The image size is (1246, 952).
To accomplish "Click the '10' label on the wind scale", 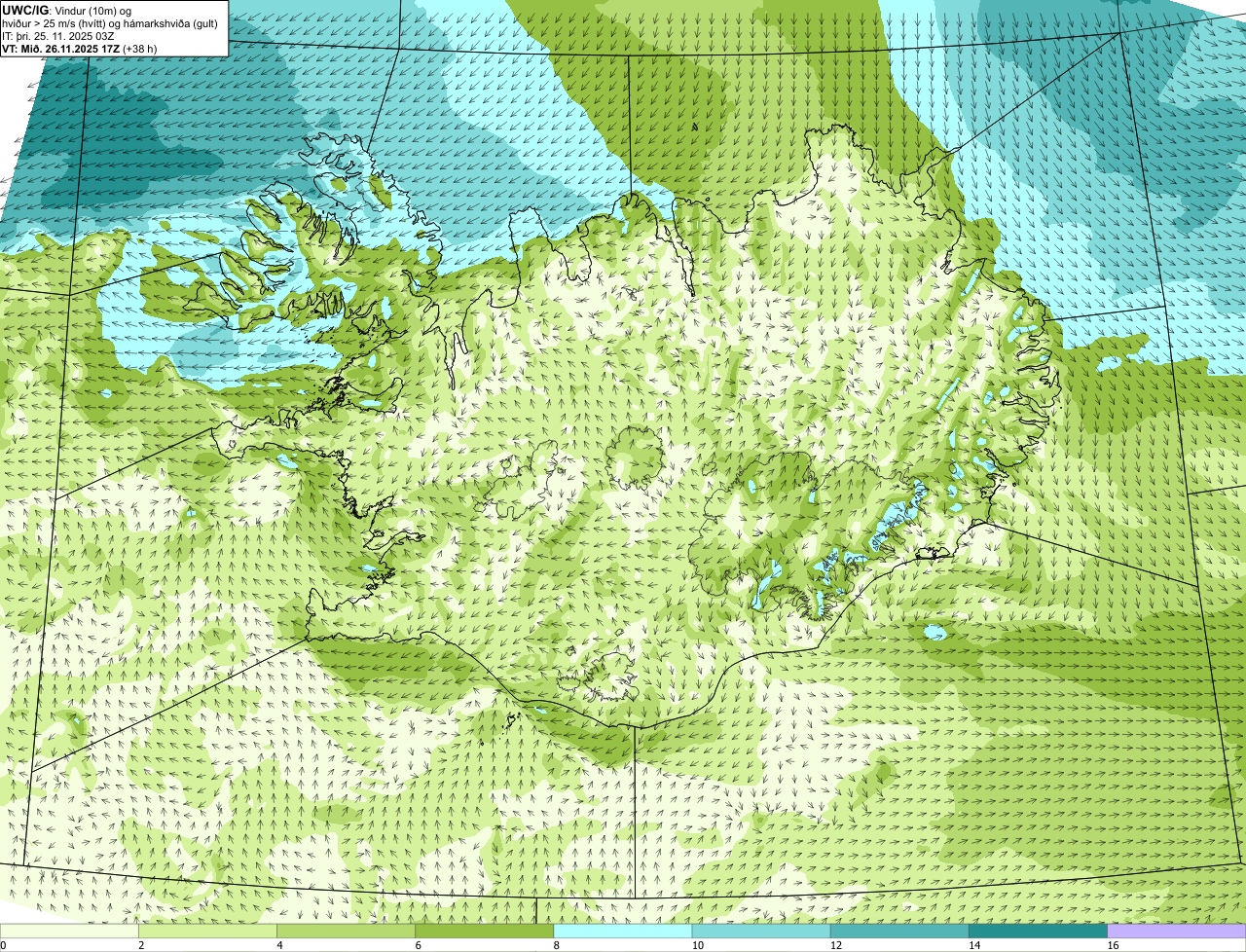I will [x=697, y=945].
